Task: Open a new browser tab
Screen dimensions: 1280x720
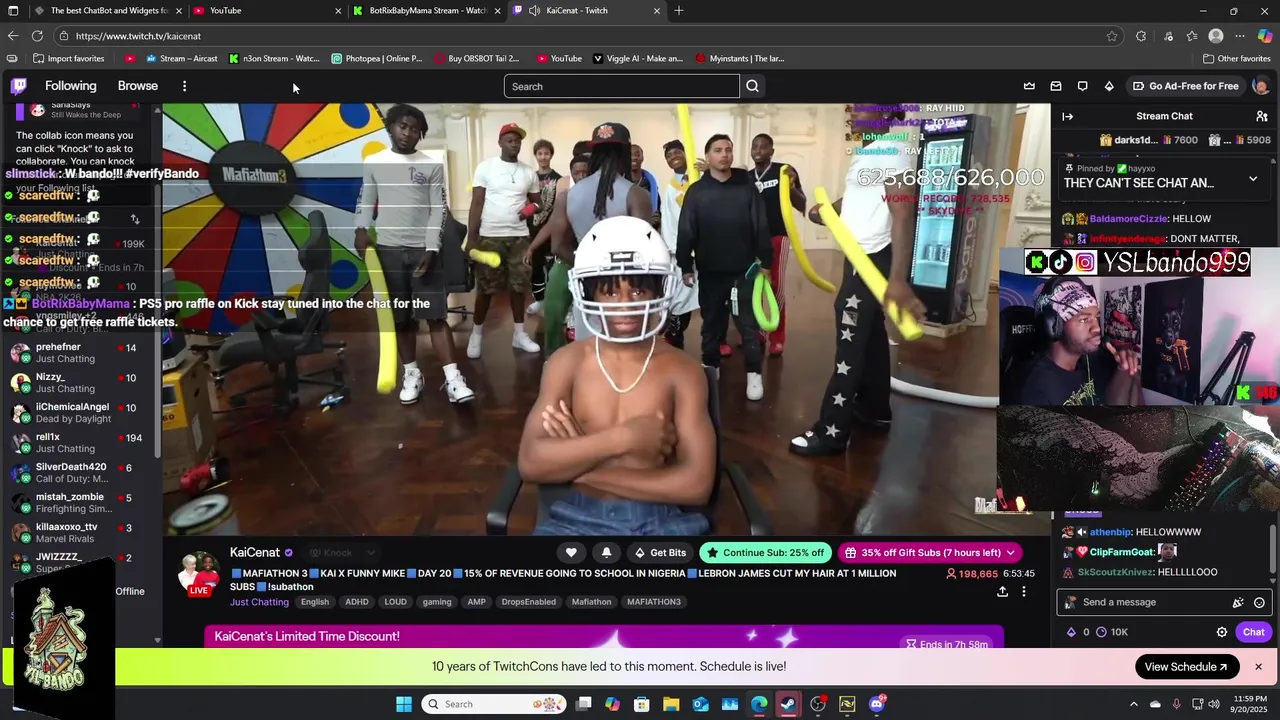Action: pos(679,11)
